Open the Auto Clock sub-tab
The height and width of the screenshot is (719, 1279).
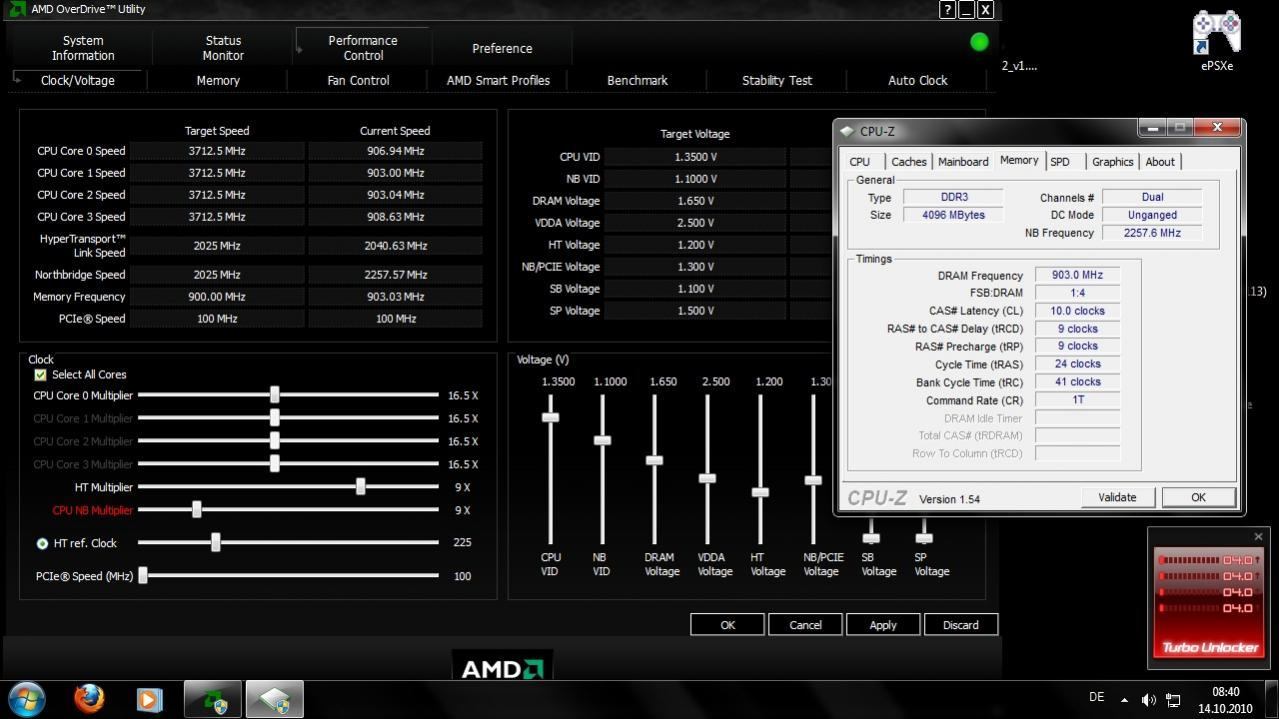click(x=918, y=80)
